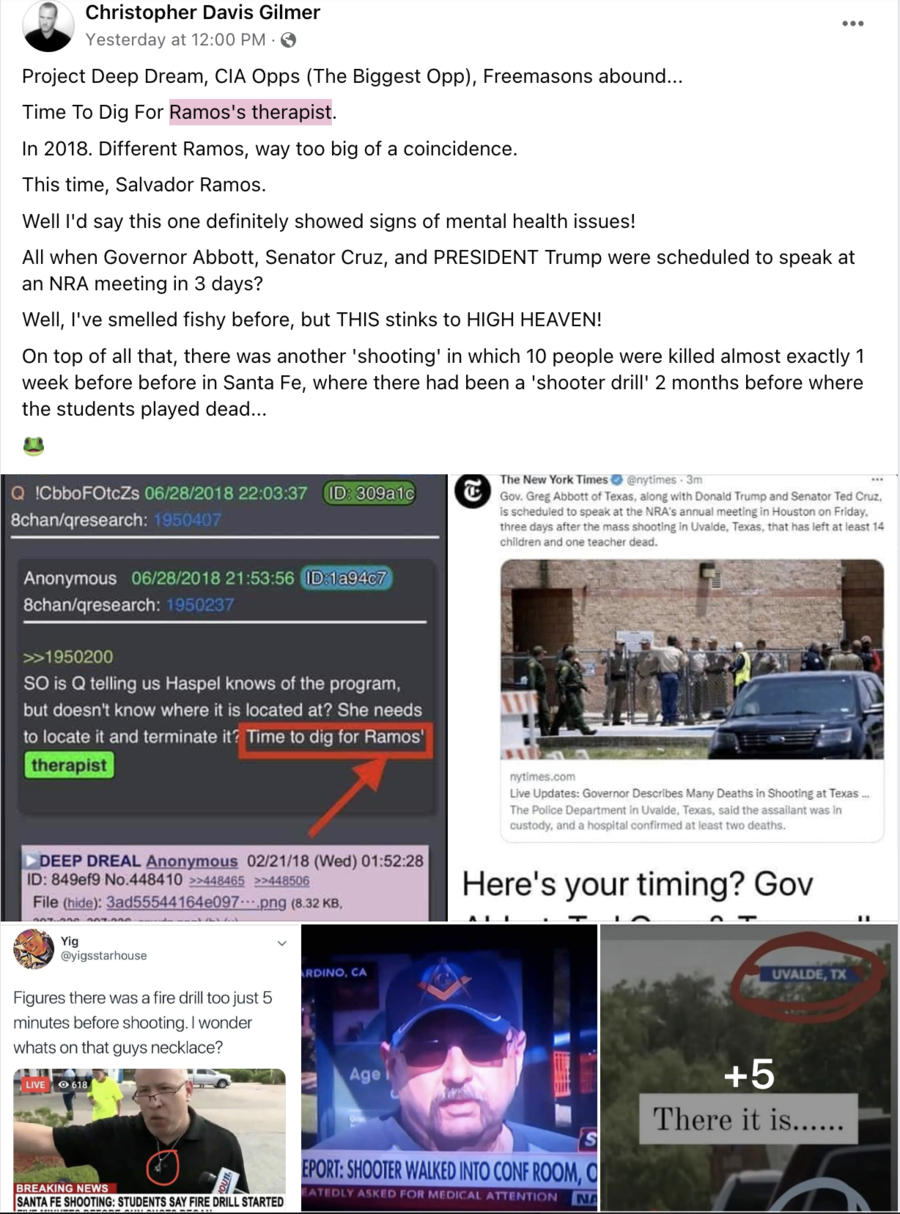This screenshot has height=1214, width=900.
Task: Click the frog emoji in post
Action: click(33, 445)
